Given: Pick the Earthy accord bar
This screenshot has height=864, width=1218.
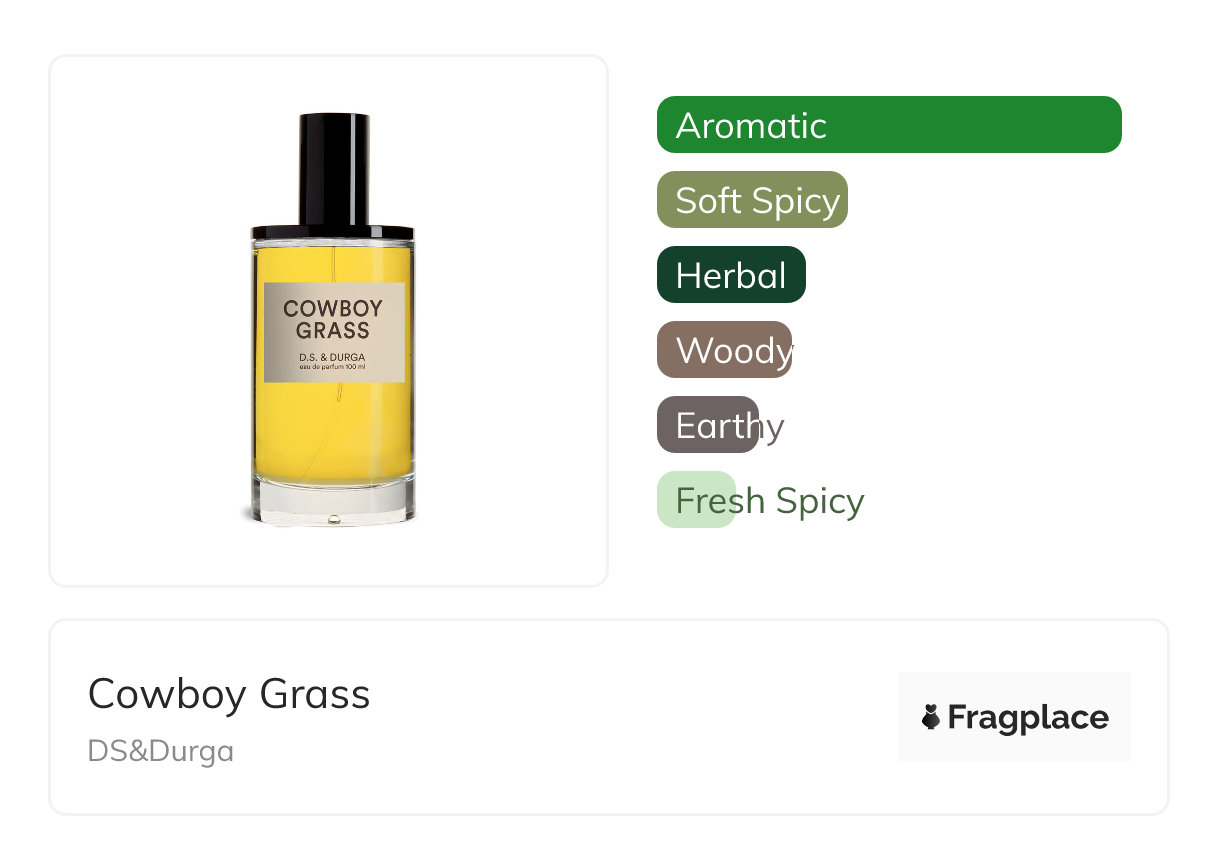Looking at the screenshot, I should point(708,425).
